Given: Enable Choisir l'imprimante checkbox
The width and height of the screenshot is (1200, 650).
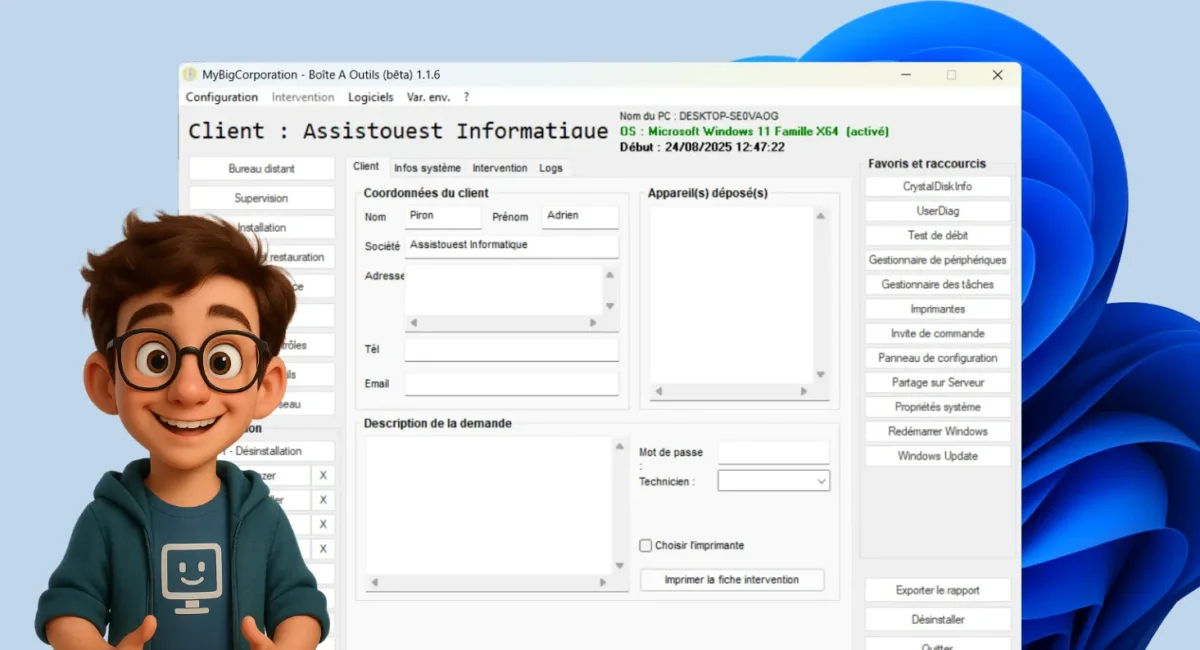Looking at the screenshot, I should tap(646, 546).
